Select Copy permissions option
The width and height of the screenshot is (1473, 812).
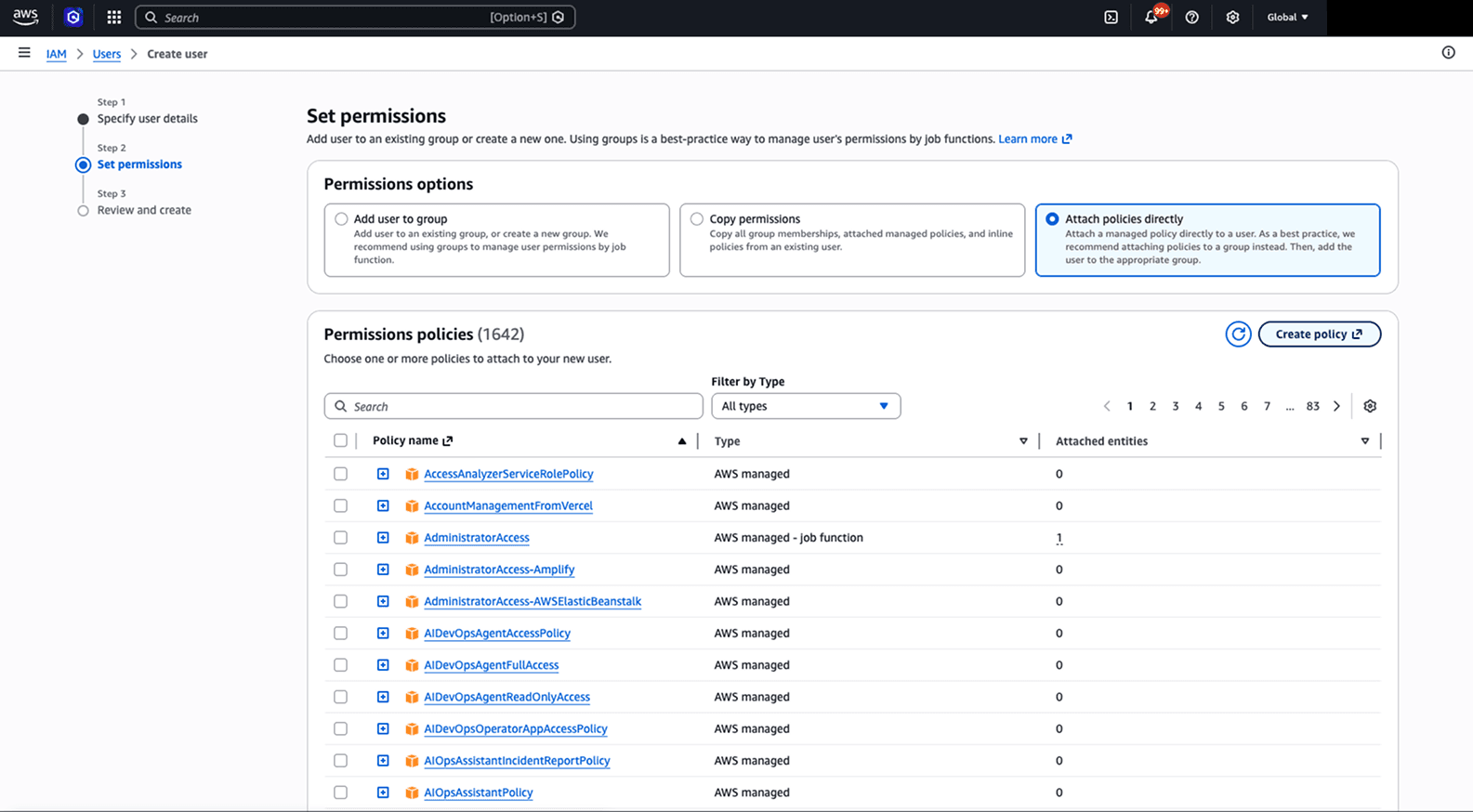coord(697,219)
